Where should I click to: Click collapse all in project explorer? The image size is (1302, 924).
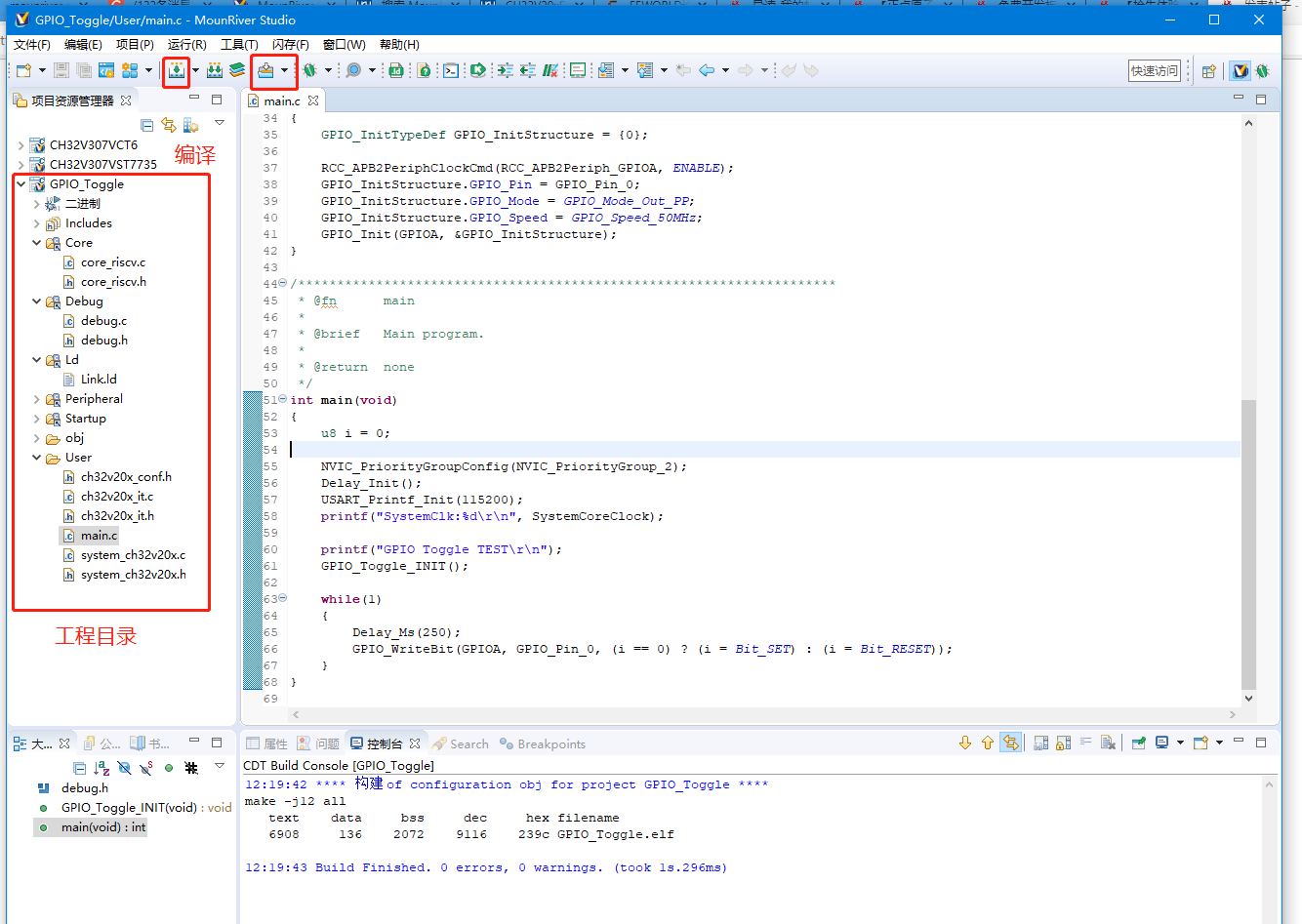coord(146,125)
